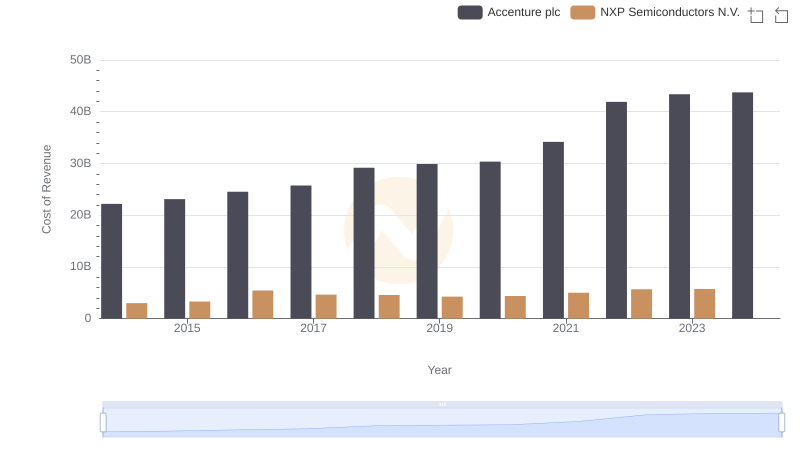Select the Accenture bar for 2021

[554, 230]
